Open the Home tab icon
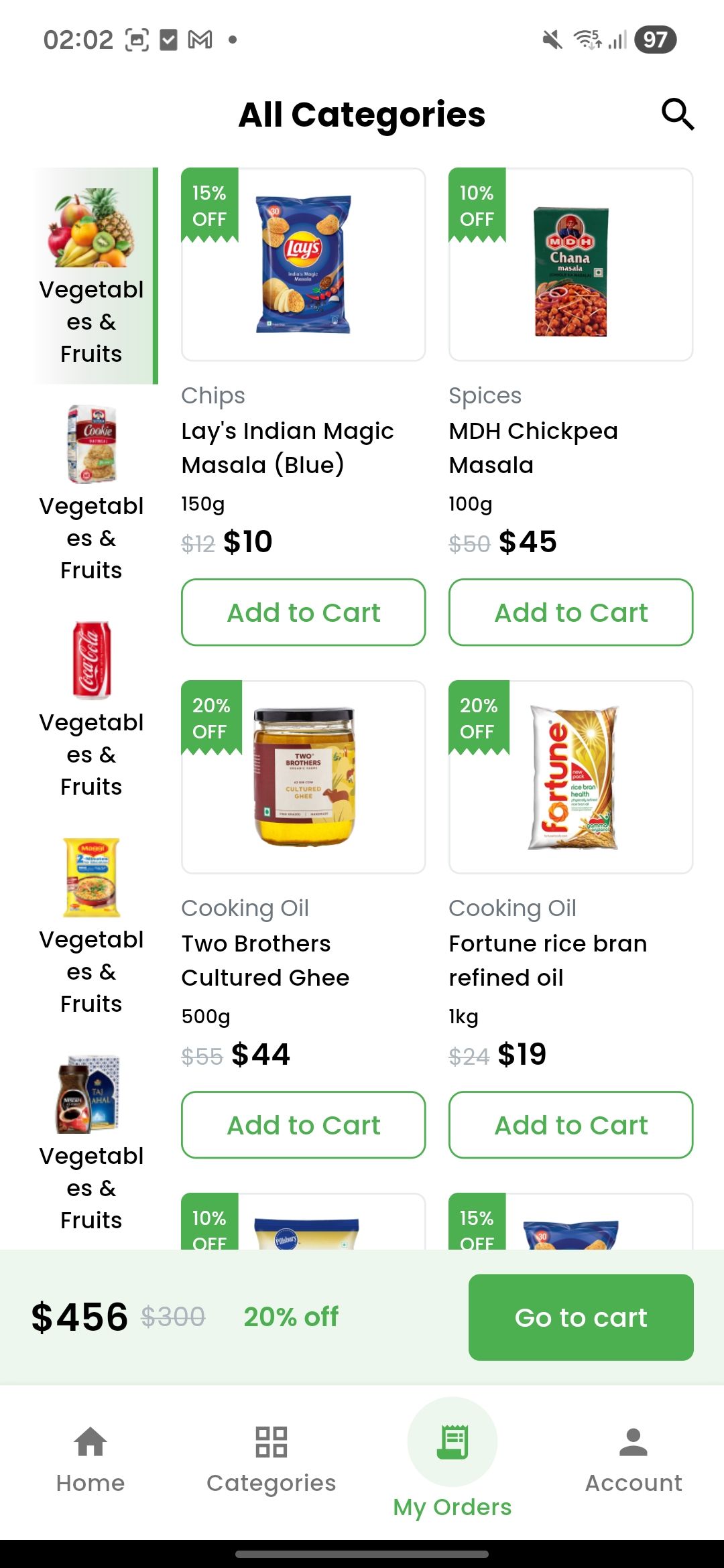This screenshot has width=724, height=1568. click(x=90, y=1442)
